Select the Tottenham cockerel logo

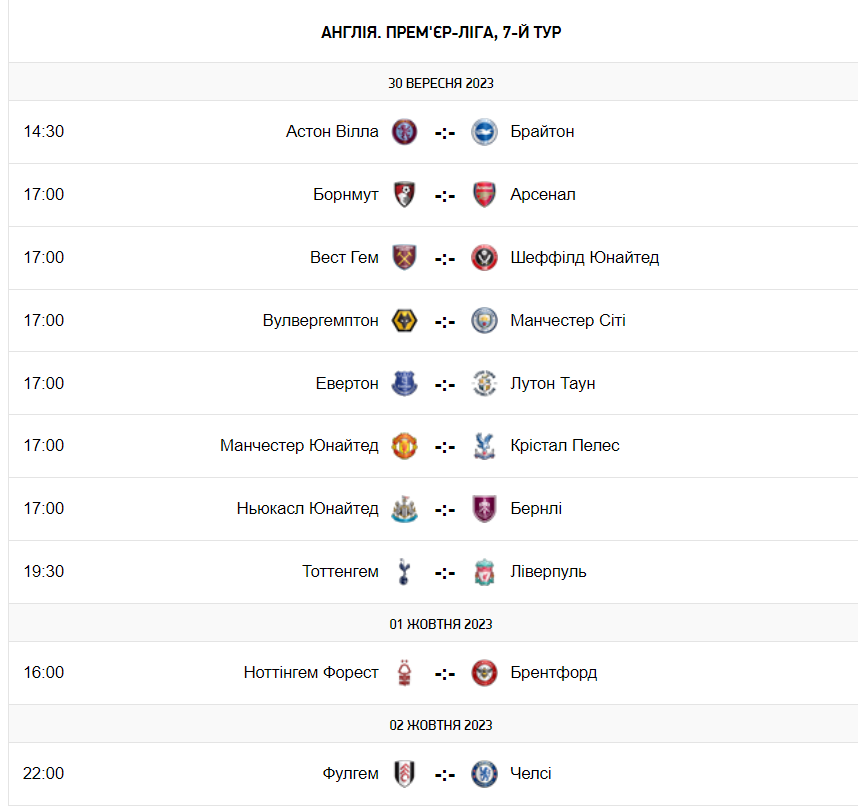pyautogui.click(x=405, y=572)
